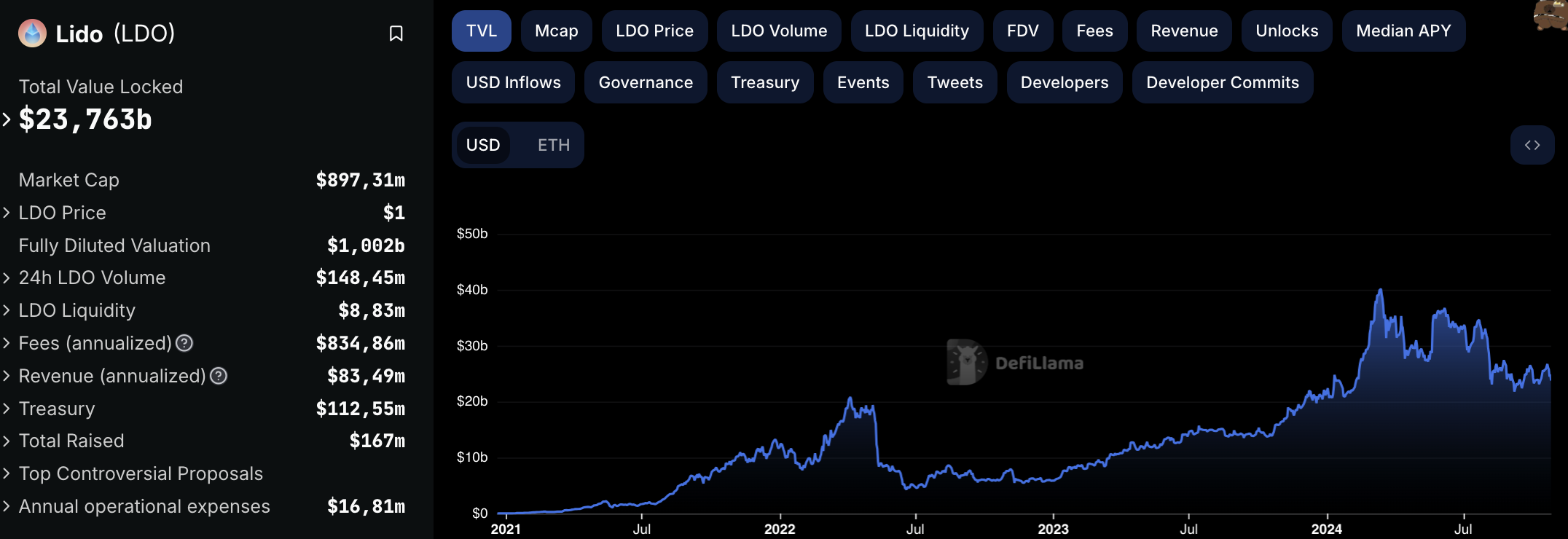
Task: Click the bookmark icon next to Lido
Action: point(396,34)
